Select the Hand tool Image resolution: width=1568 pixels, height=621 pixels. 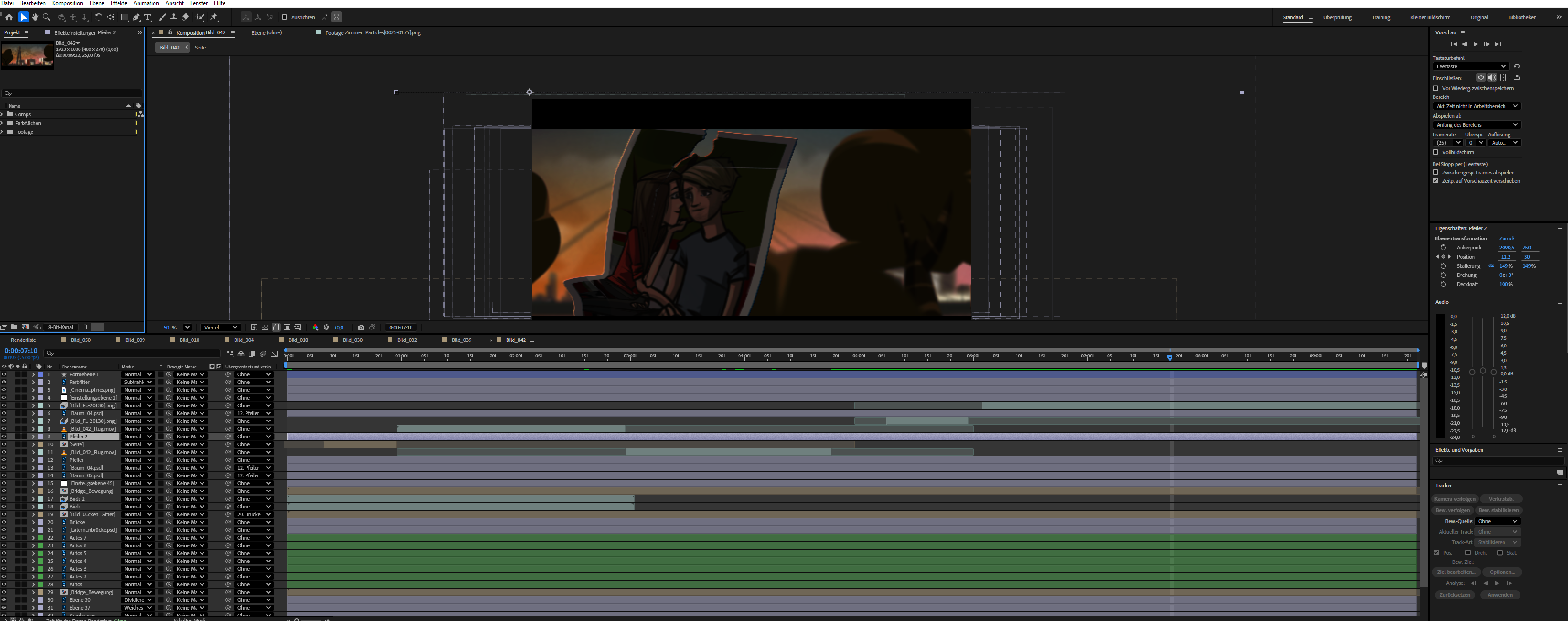coord(35,17)
